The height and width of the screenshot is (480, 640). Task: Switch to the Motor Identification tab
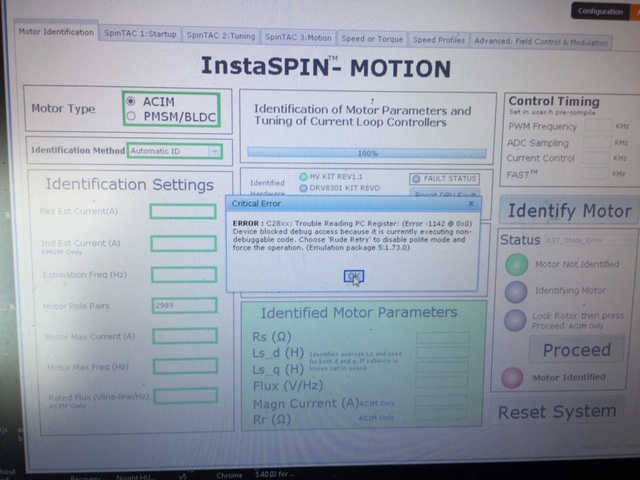pyautogui.click(x=56, y=31)
